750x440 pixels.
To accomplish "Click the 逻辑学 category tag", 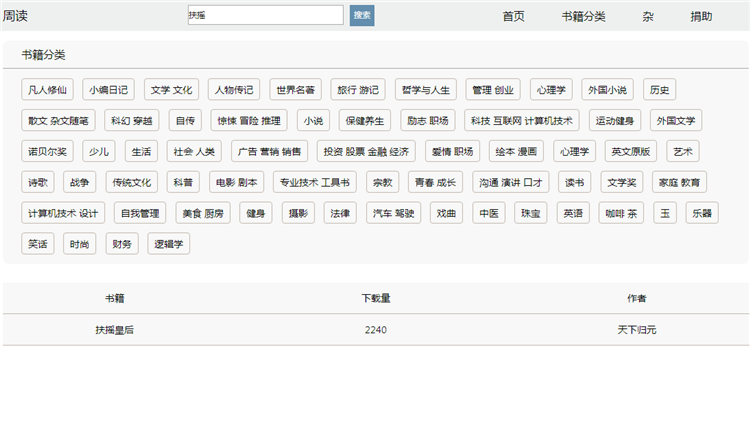I will pyautogui.click(x=167, y=244).
